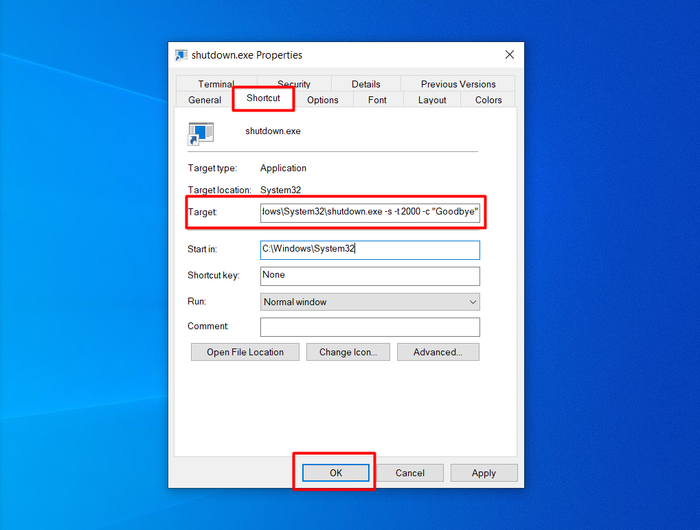
Task: Expand the Run dropdown
Action: pos(370,302)
